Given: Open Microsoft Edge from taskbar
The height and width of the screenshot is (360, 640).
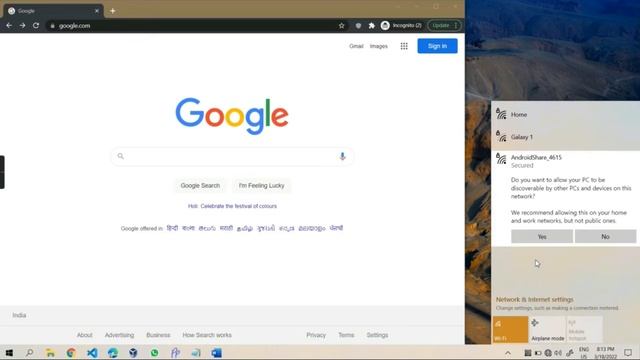Looking at the screenshot, I should [x=113, y=353].
